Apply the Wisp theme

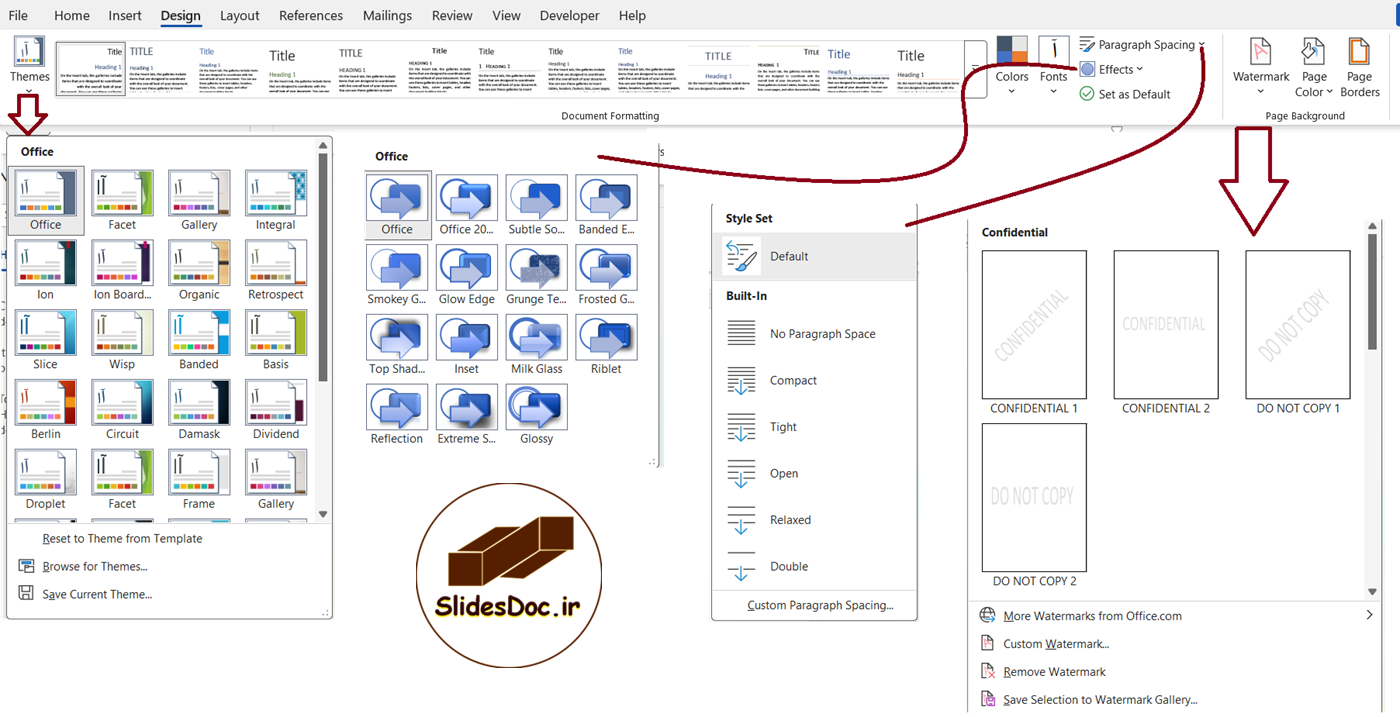[122, 340]
